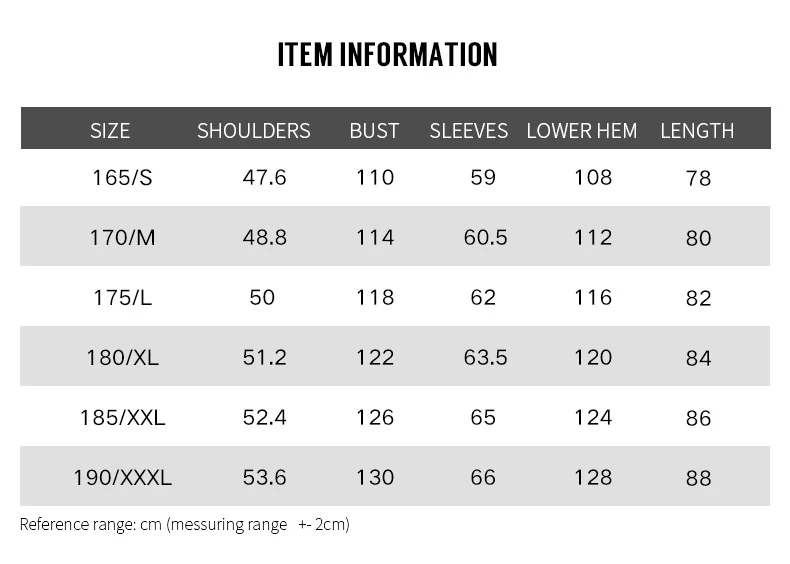Image resolution: width=790 pixels, height=564 pixels.
Task: Select the 170/M size row label
Action: coord(122,237)
